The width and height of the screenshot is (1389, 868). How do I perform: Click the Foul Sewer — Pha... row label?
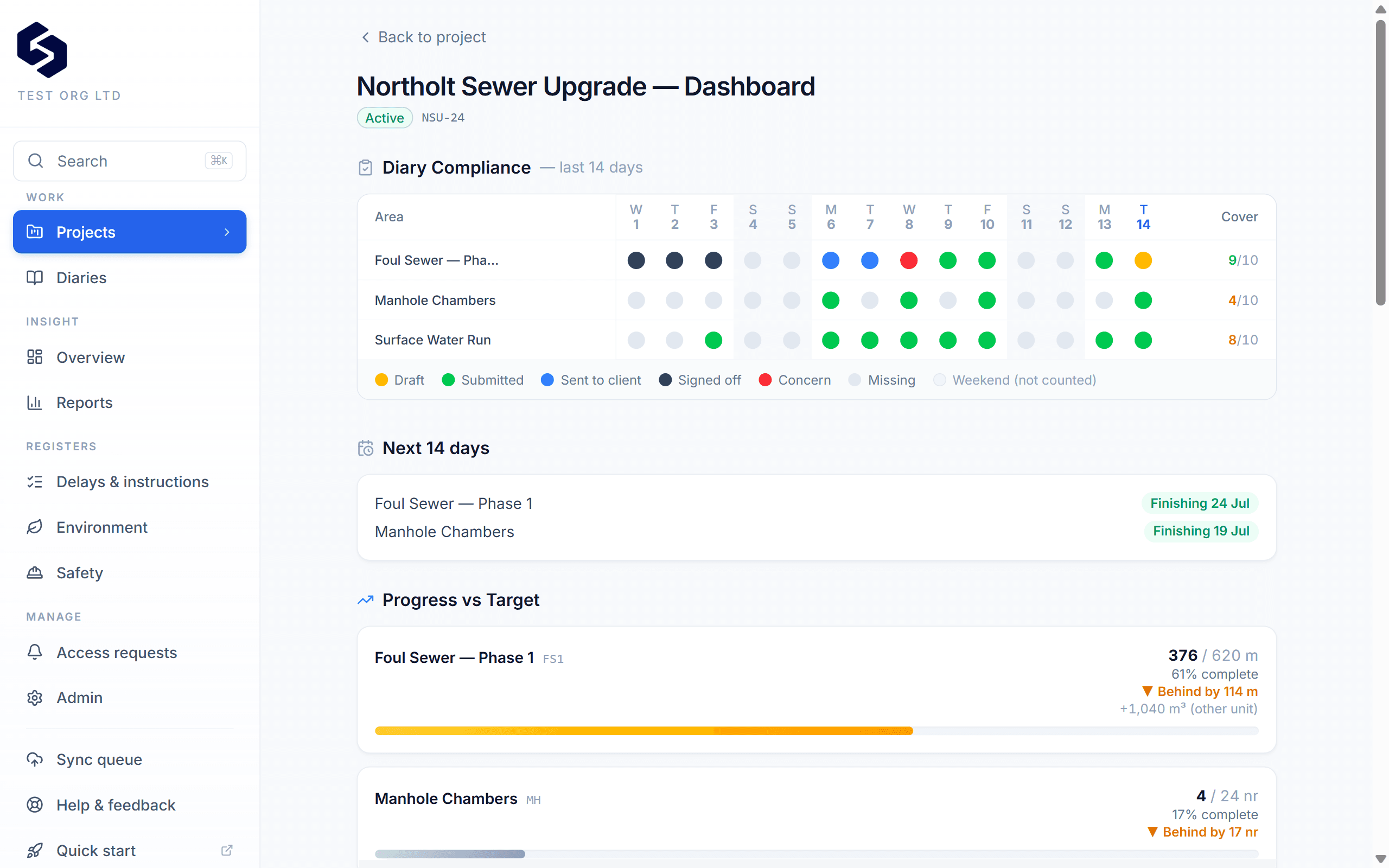click(x=436, y=260)
